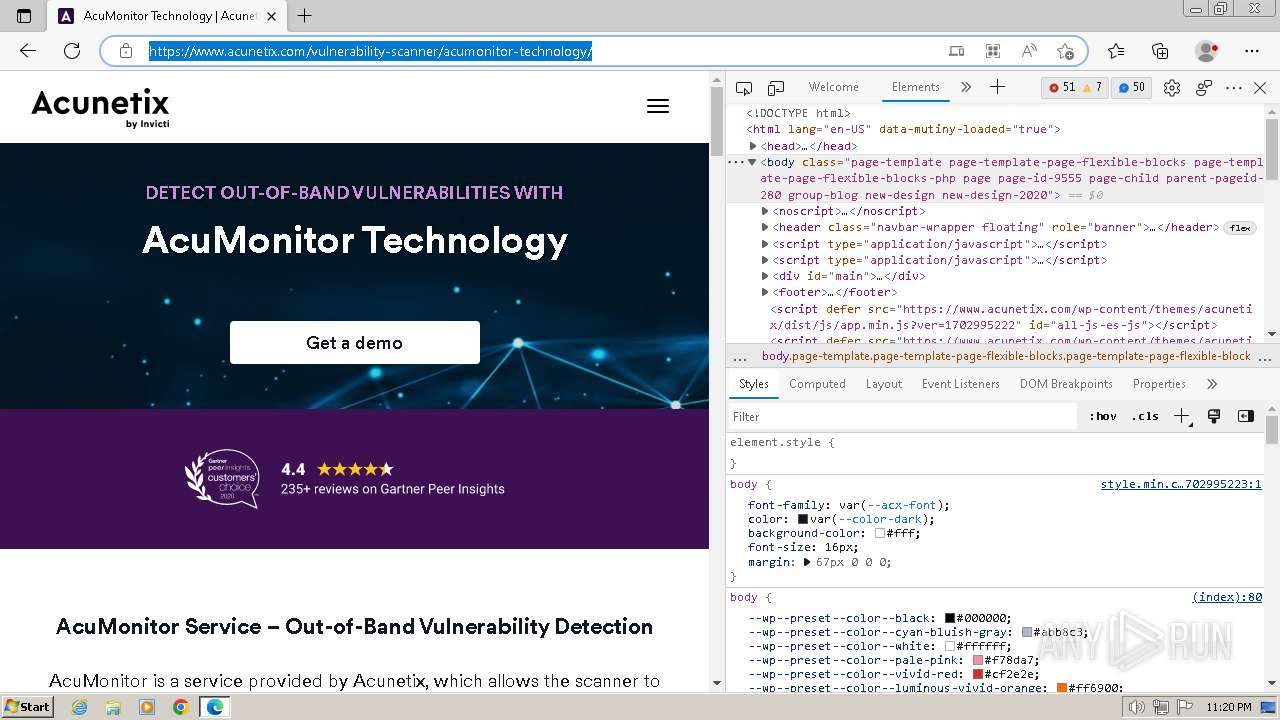
Task: Toggle rendering emulation paintbrush icon
Action: tap(1214, 416)
